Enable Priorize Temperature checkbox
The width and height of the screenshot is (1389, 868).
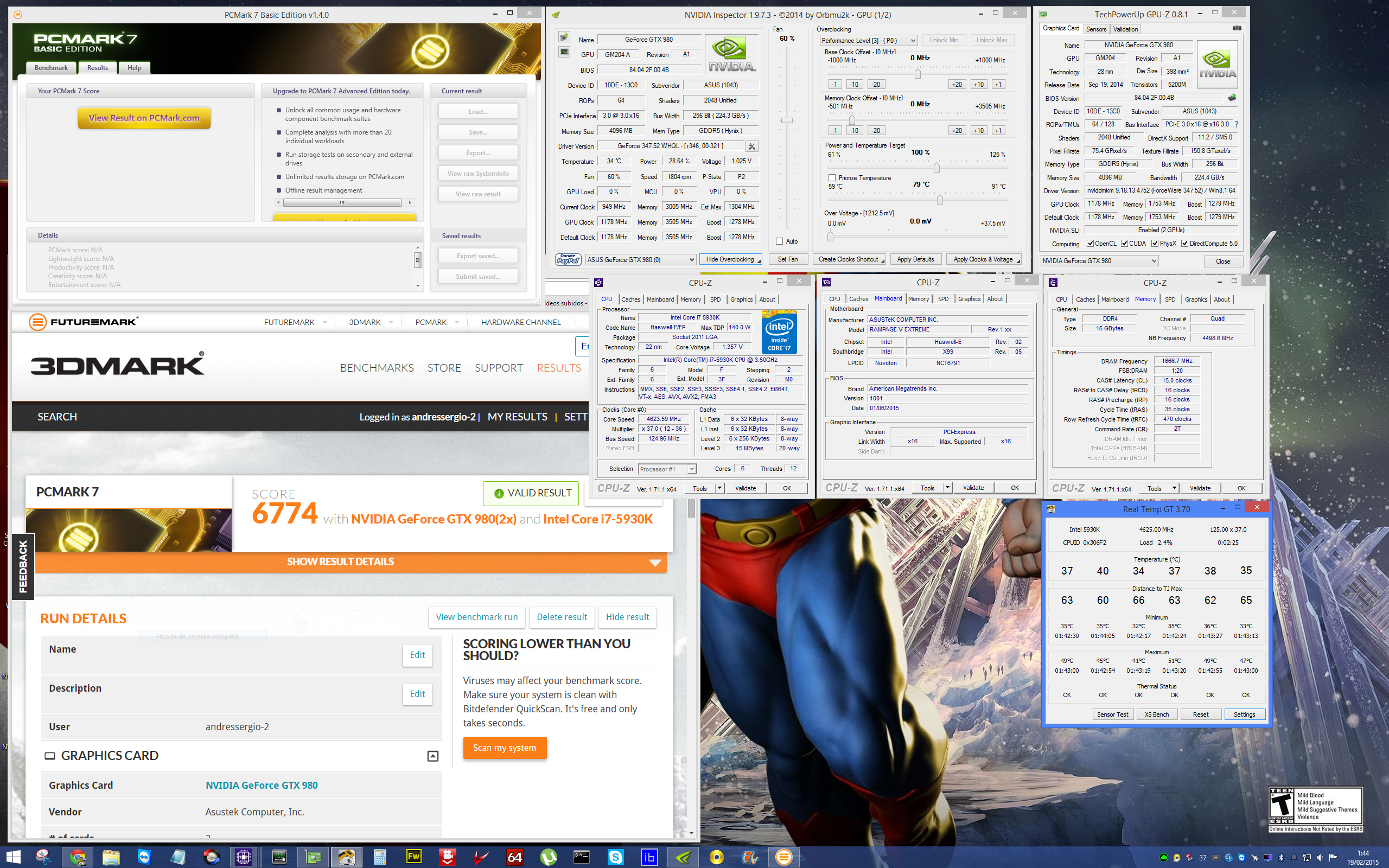(x=832, y=178)
